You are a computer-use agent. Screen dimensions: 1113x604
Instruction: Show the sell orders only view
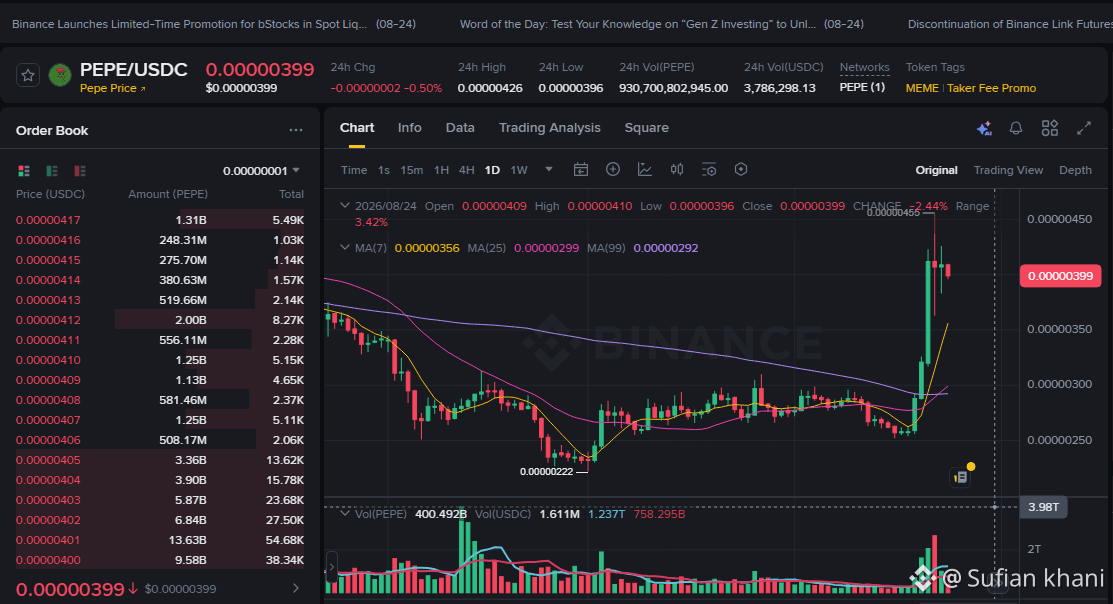click(80, 171)
